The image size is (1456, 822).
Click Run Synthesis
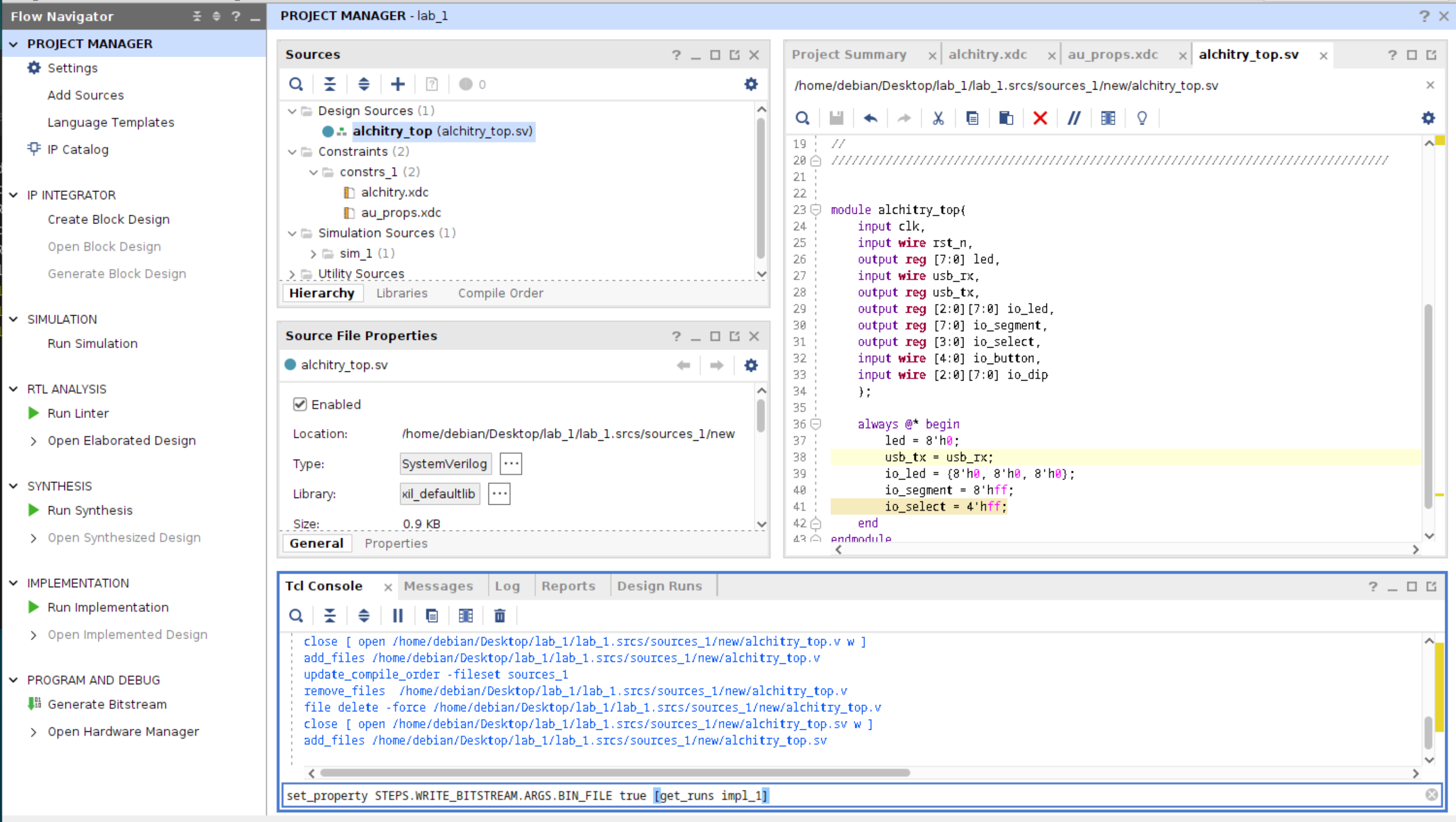pyautogui.click(x=89, y=510)
